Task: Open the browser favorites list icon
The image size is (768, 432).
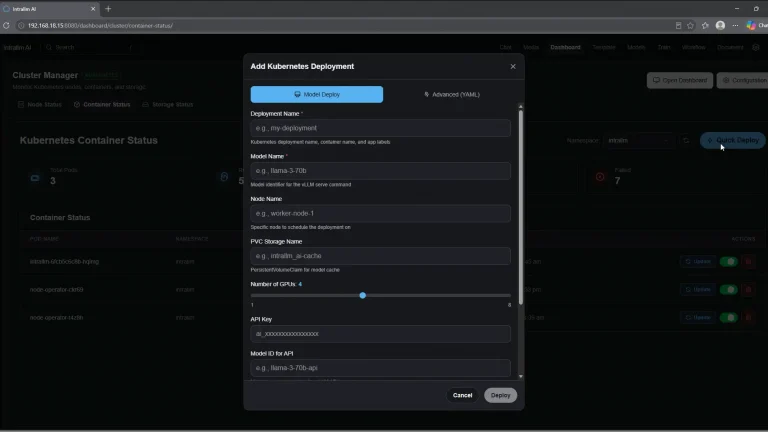Action: (705, 25)
